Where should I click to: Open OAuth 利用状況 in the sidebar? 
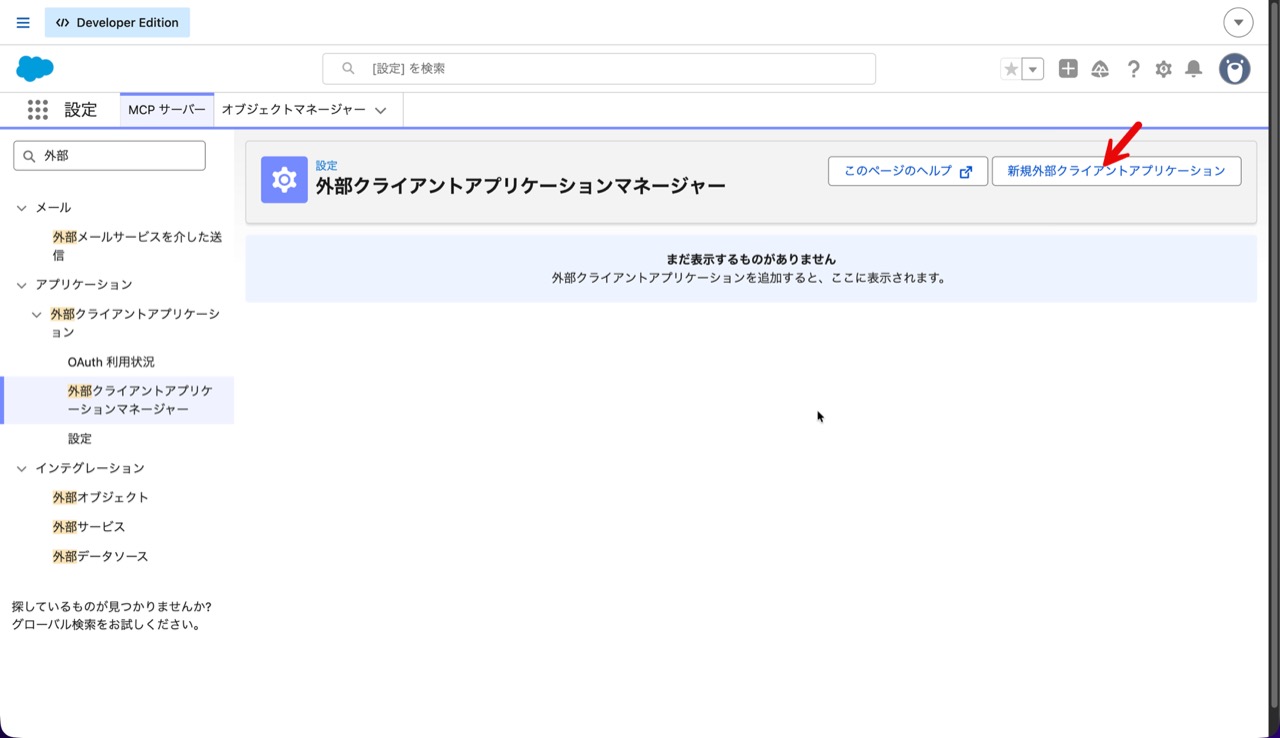tap(111, 362)
